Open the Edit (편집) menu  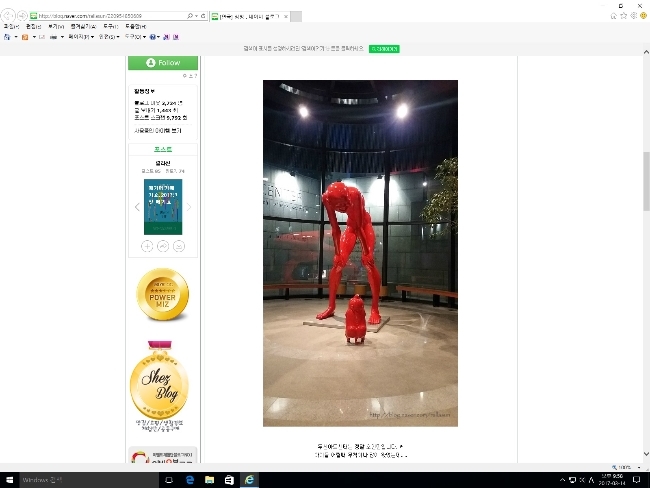click(33, 26)
